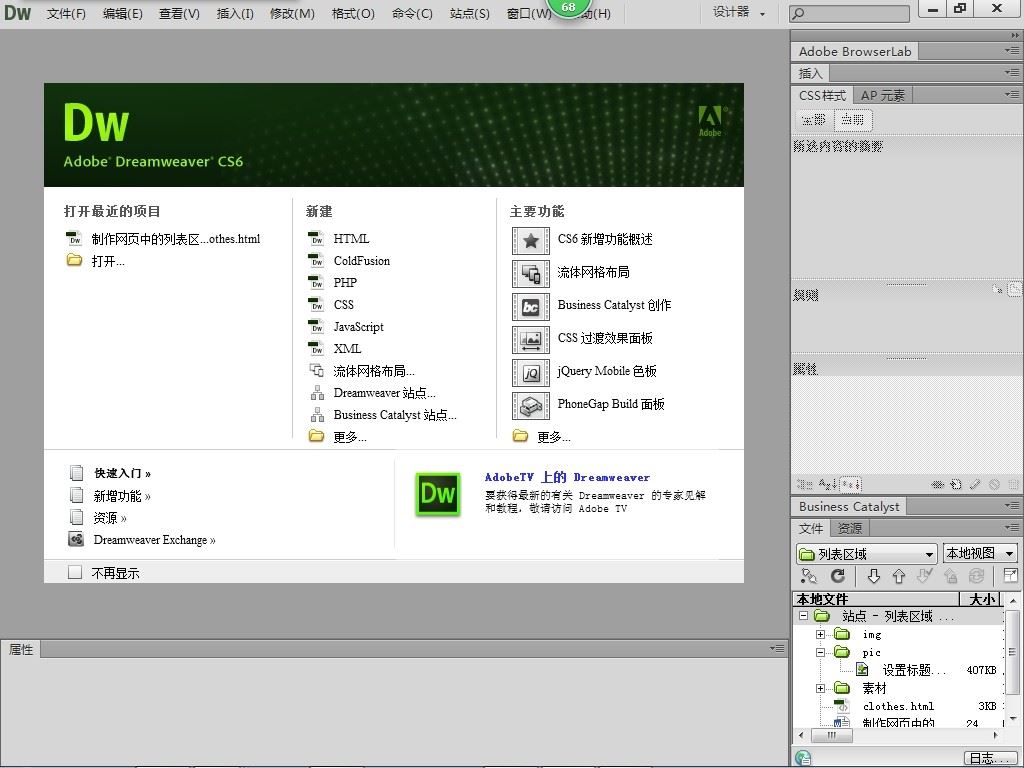Click the show only set properties icon
The width and height of the screenshot is (1024, 768).
click(850, 485)
